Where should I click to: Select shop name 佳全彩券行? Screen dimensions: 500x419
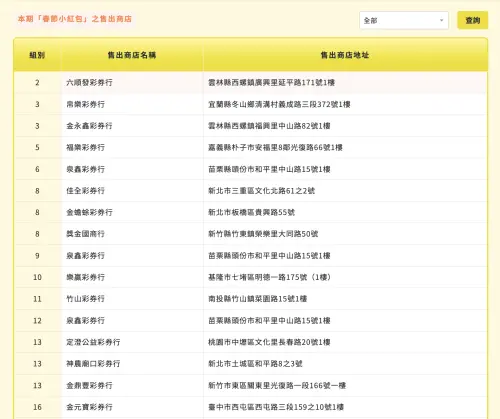(x=86, y=191)
